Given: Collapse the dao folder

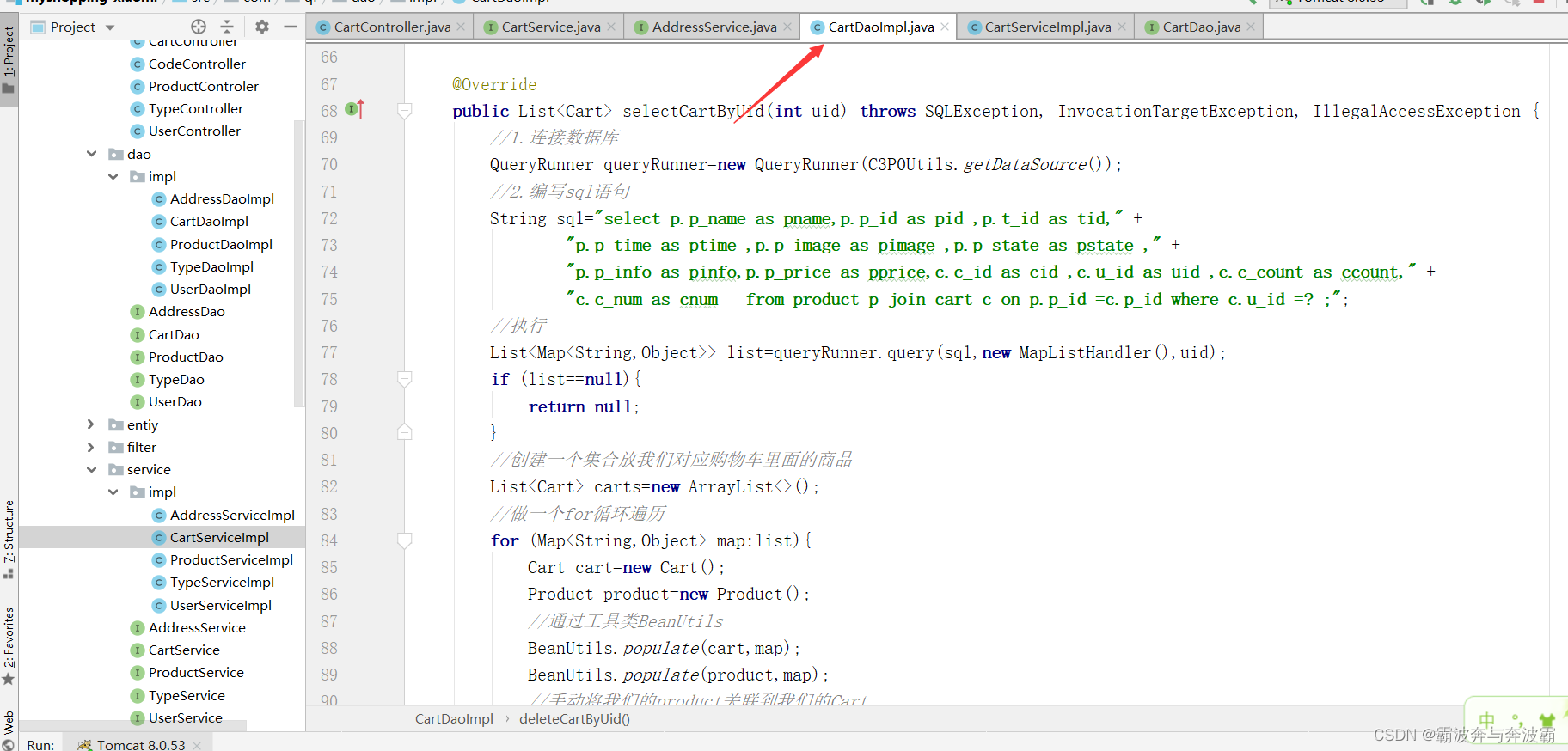Looking at the screenshot, I should coord(92,154).
